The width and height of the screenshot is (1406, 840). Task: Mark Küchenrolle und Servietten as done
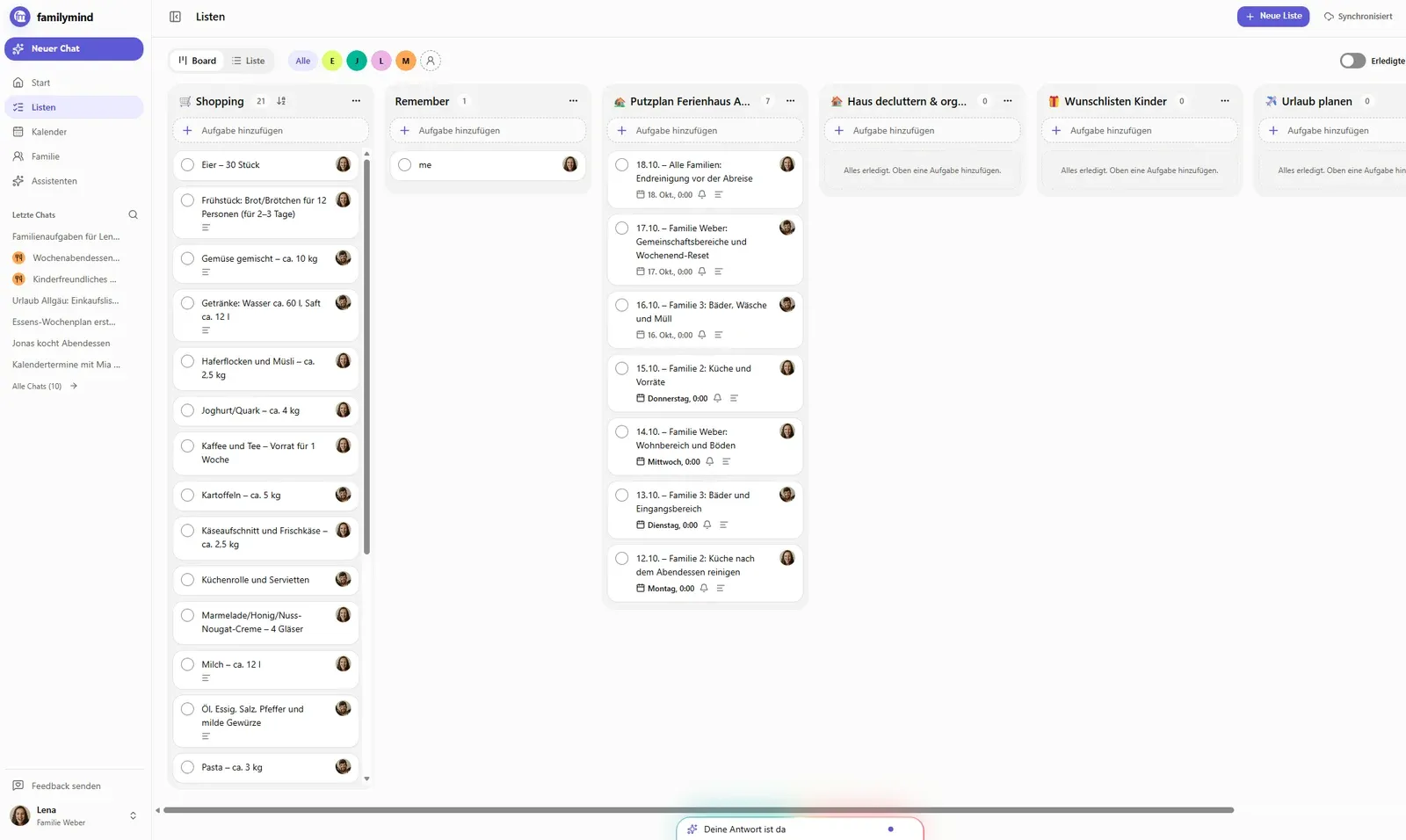tap(187, 579)
